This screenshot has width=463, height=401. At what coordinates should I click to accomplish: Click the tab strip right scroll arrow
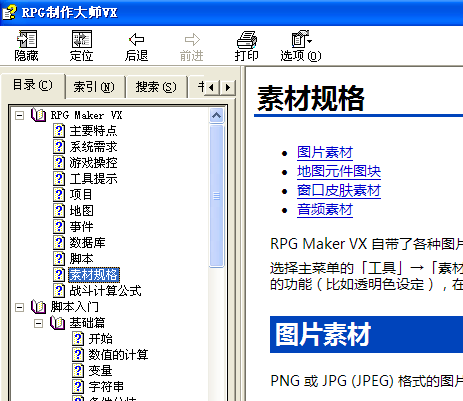(228, 88)
